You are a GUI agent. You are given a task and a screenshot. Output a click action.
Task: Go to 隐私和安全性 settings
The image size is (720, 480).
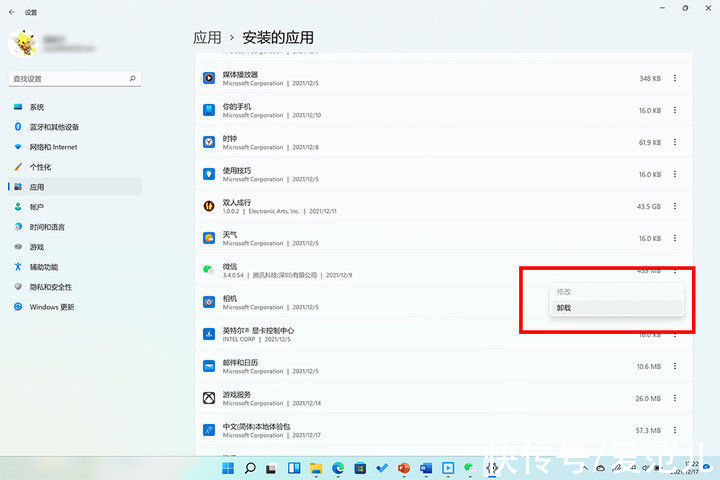pyautogui.click(x=75, y=287)
